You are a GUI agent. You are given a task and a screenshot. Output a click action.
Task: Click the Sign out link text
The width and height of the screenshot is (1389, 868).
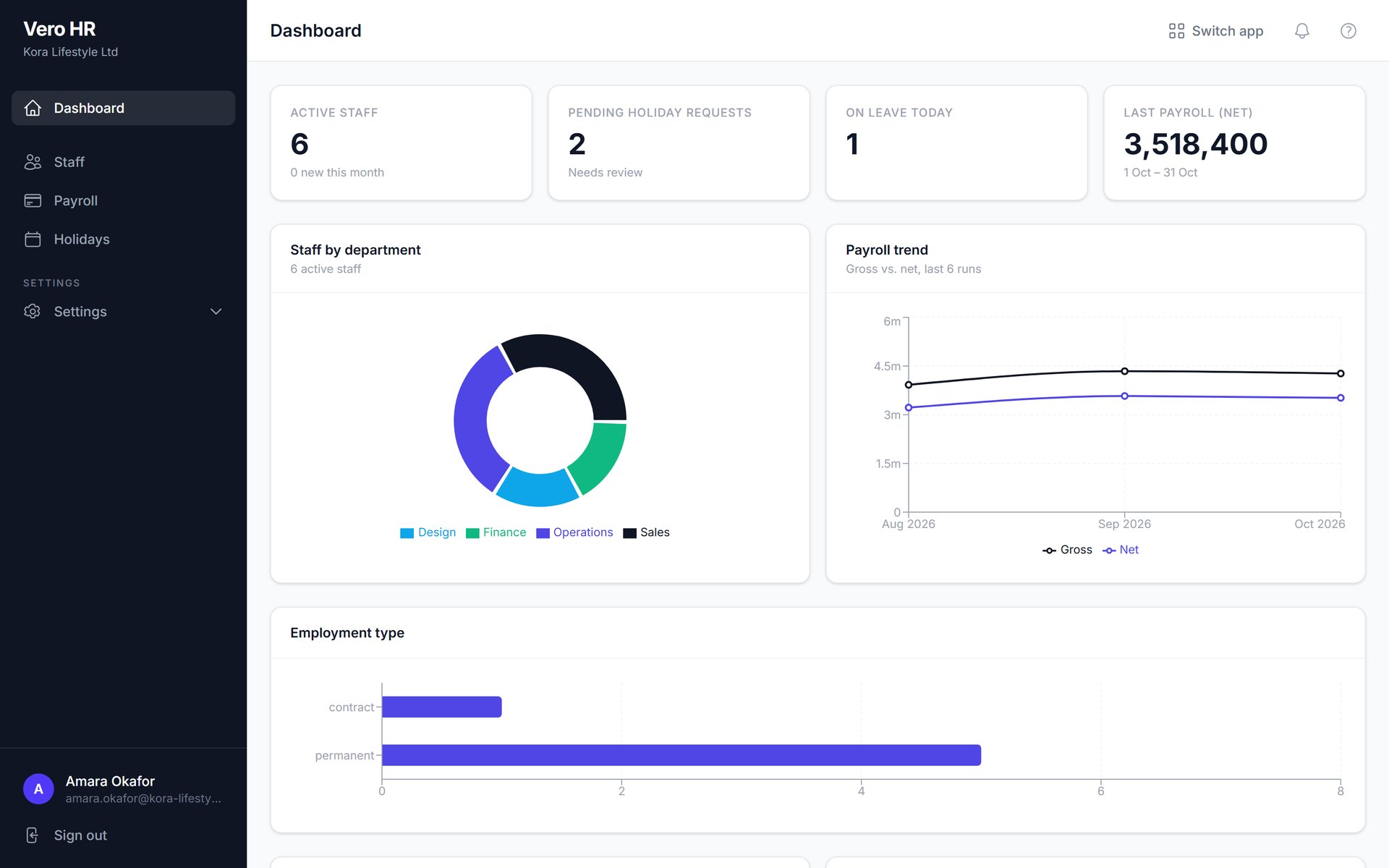[80, 835]
